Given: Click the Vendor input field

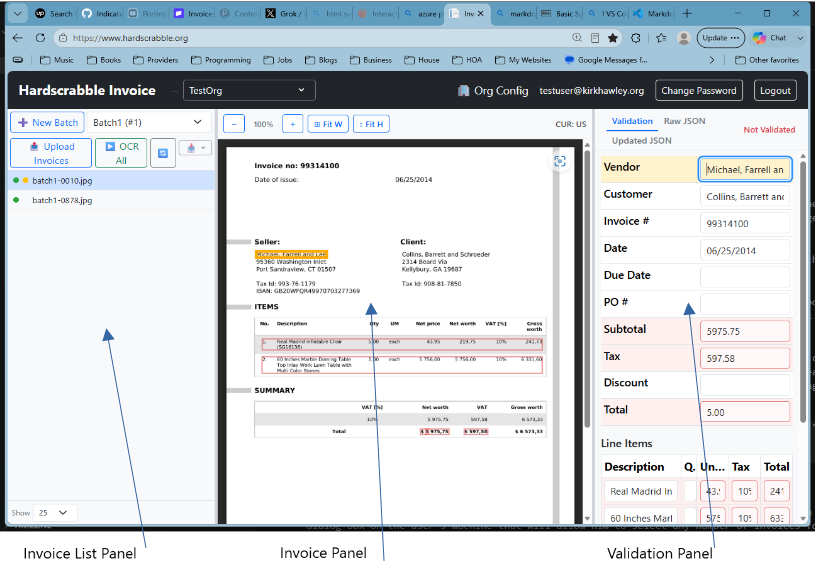Looking at the screenshot, I should pyautogui.click(x=745, y=169).
